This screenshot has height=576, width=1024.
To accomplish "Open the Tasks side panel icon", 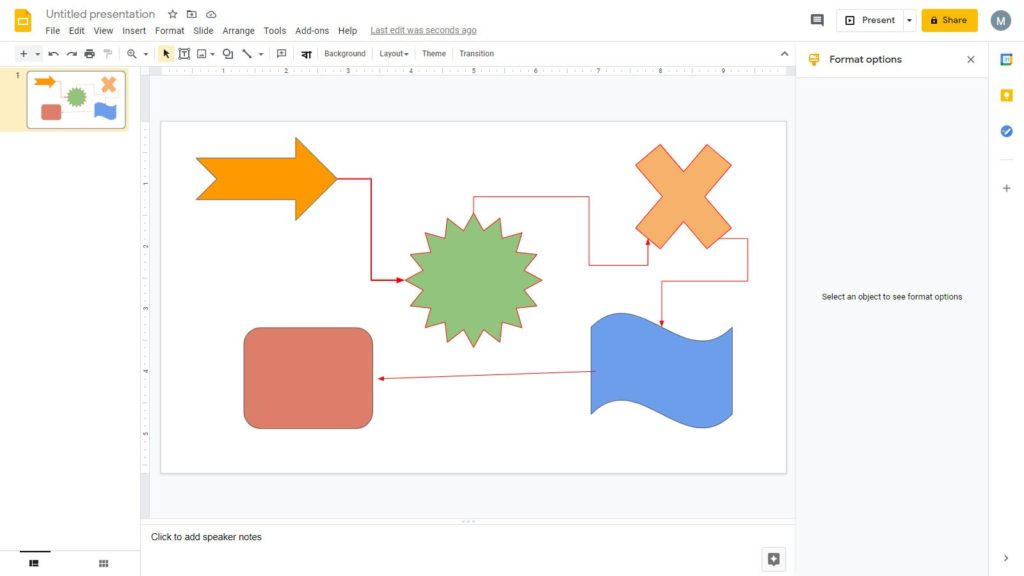I will pos(1006,131).
